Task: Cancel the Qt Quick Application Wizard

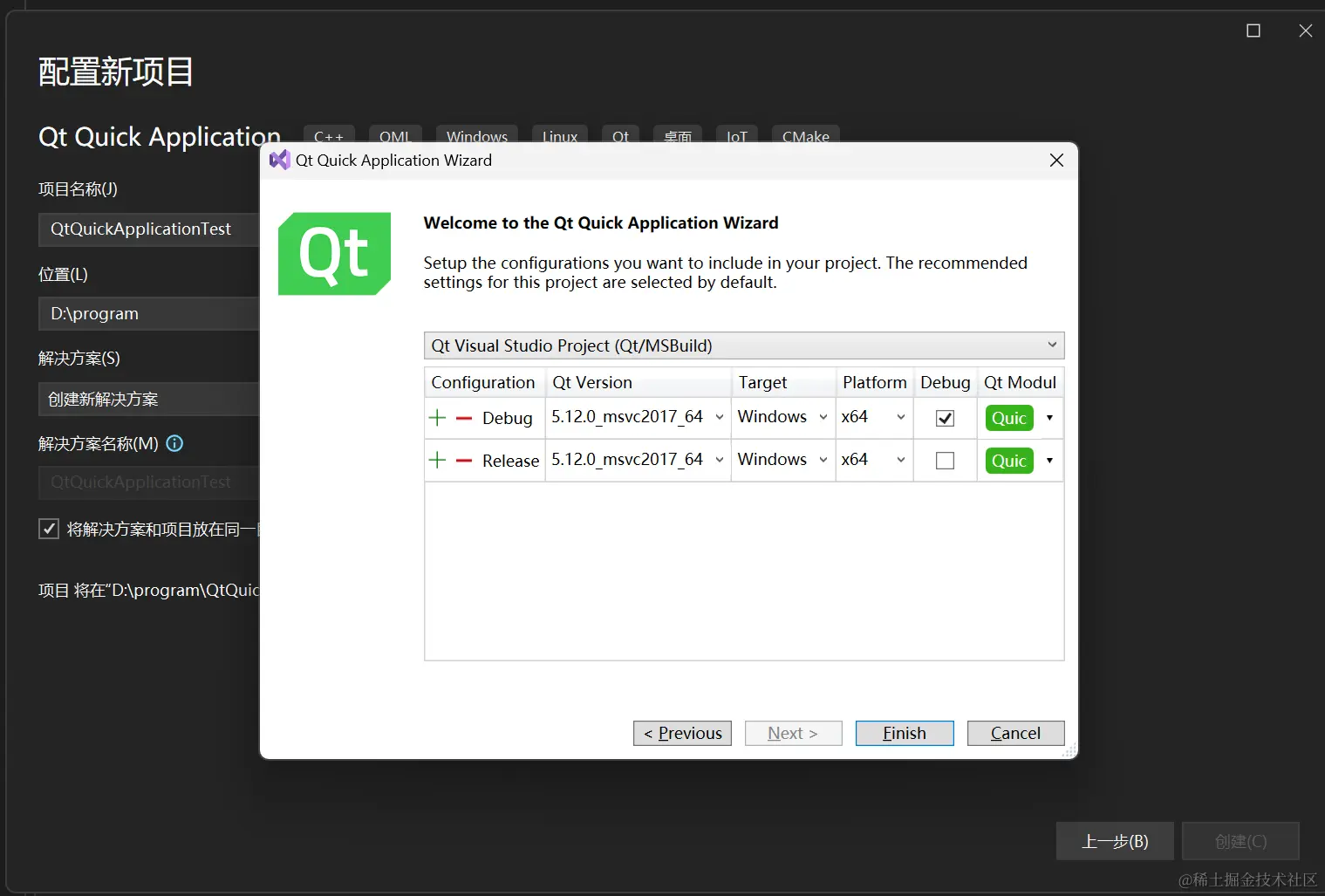Action: click(x=1015, y=733)
